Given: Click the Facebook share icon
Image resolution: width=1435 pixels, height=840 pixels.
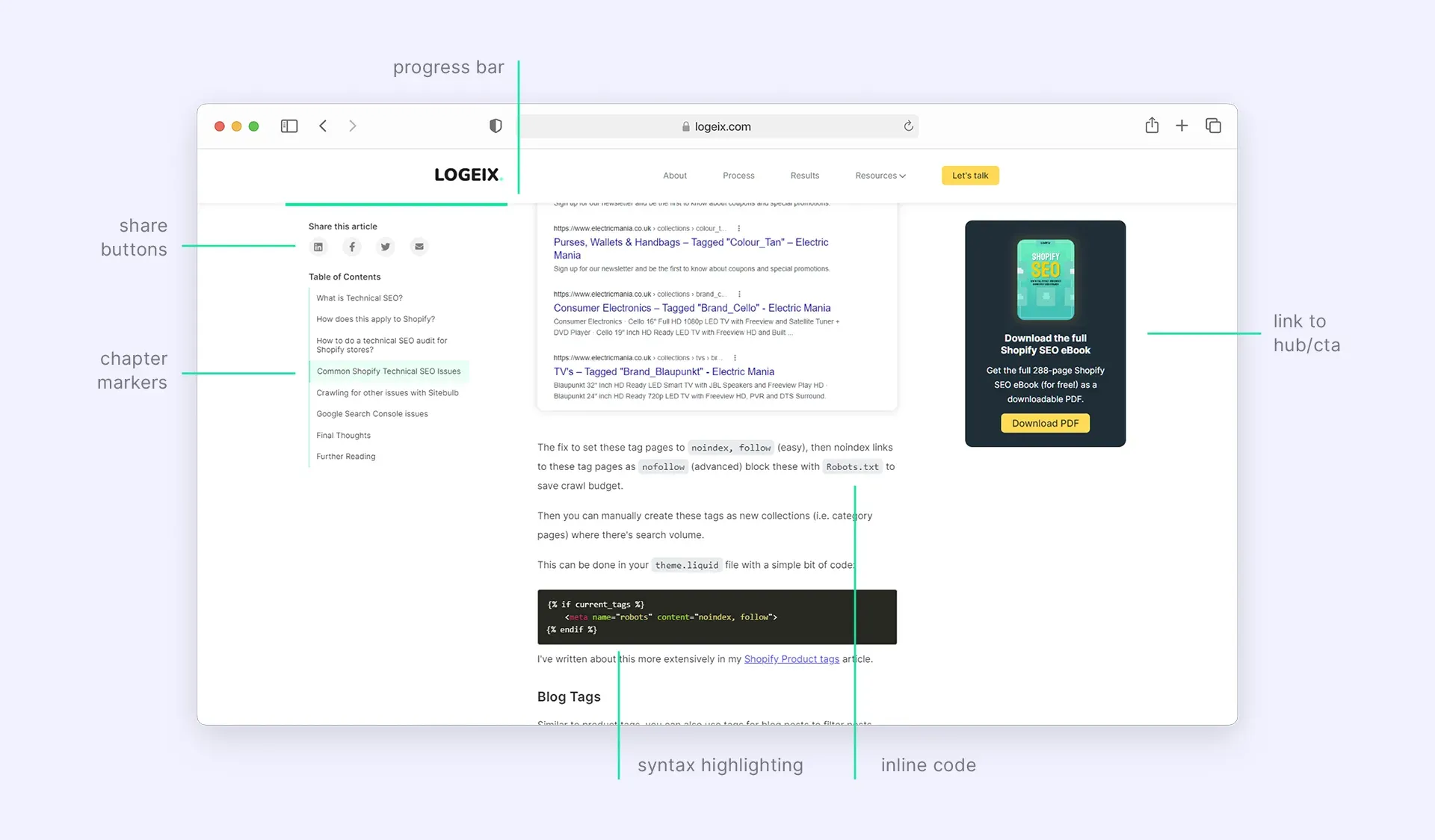Looking at the screenshot, I should pyautogui.click(x=353, y=246).
